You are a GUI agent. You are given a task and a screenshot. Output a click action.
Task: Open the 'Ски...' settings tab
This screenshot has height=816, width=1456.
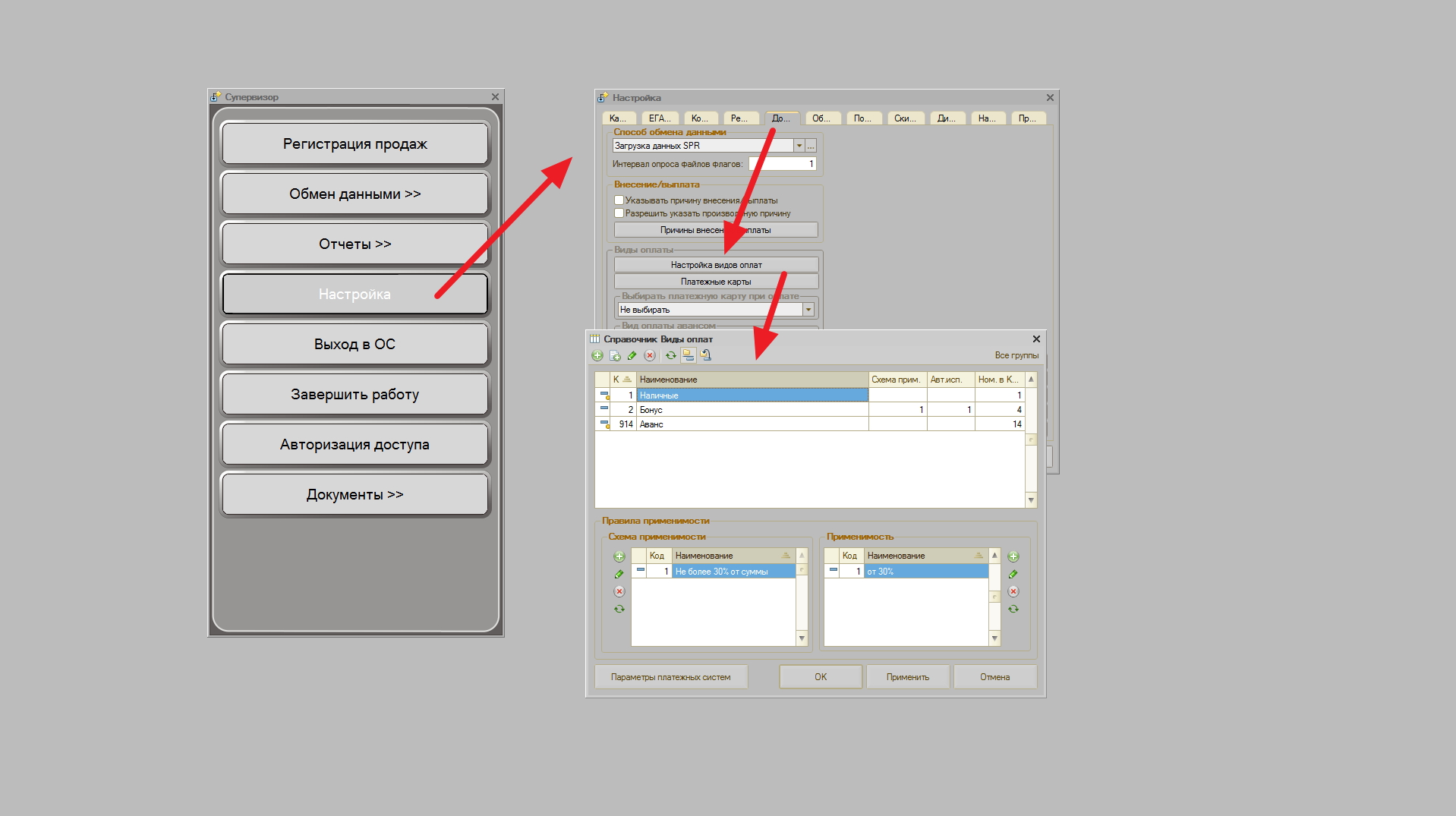point(904,118)
